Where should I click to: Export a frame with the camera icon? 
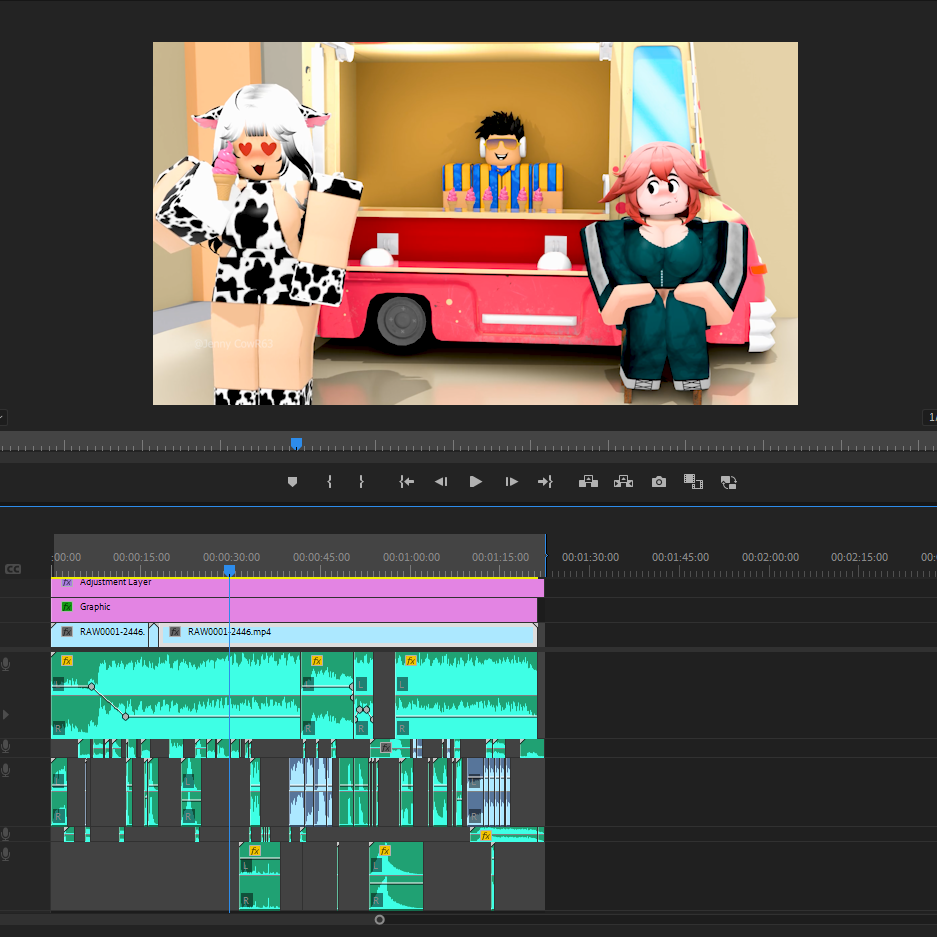point(659,482)
